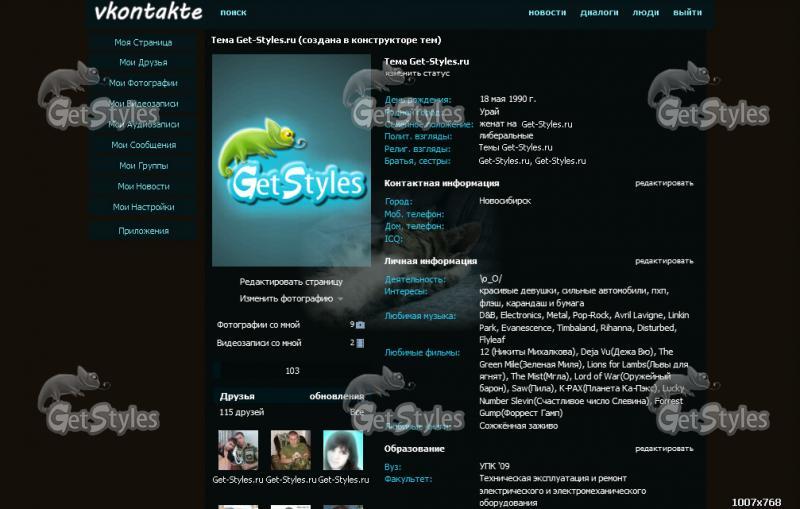
Task: Edit the Контактная информация section
Action: tap(663, 184)
